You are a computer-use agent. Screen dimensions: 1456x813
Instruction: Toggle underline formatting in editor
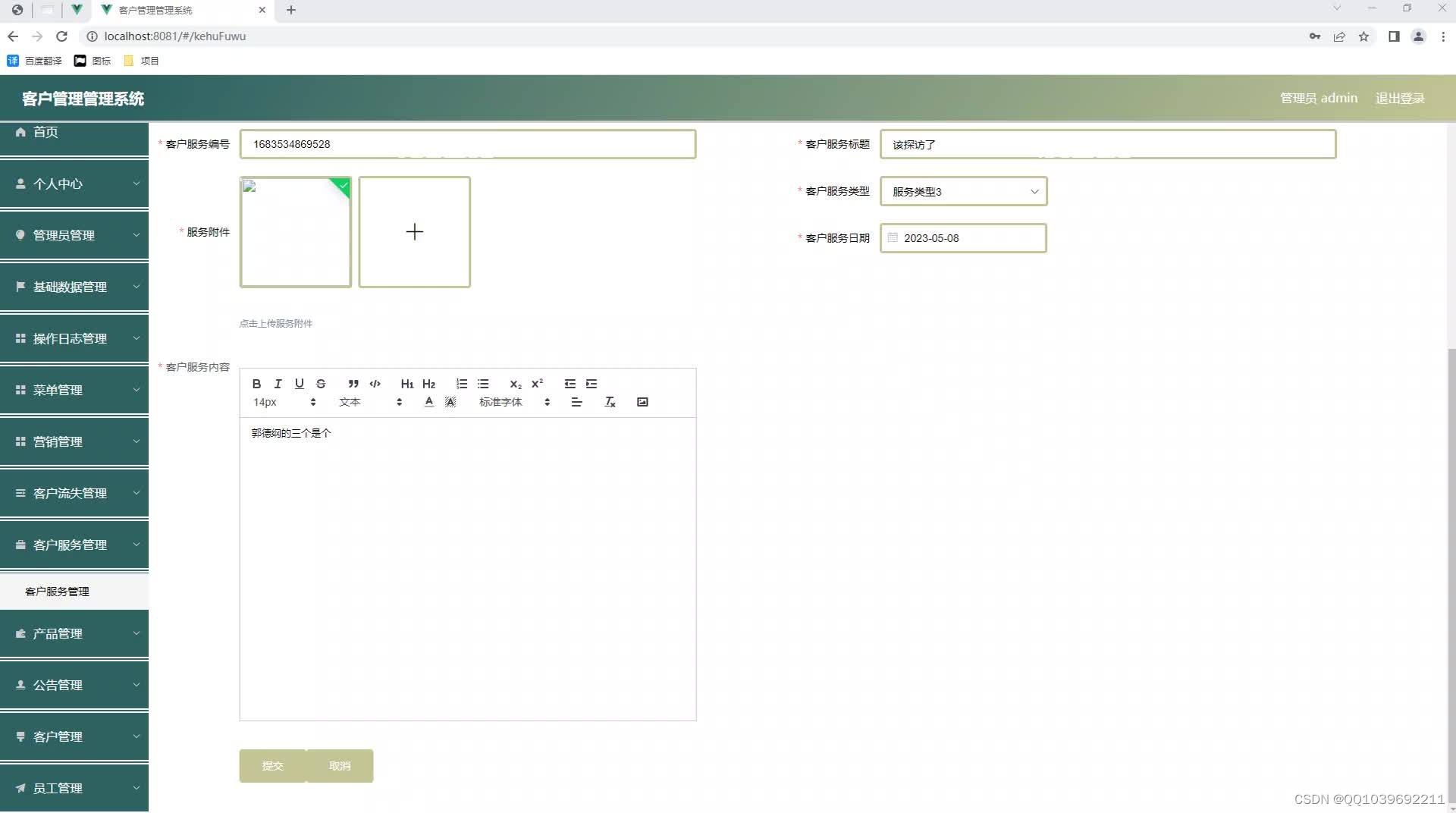300,384
